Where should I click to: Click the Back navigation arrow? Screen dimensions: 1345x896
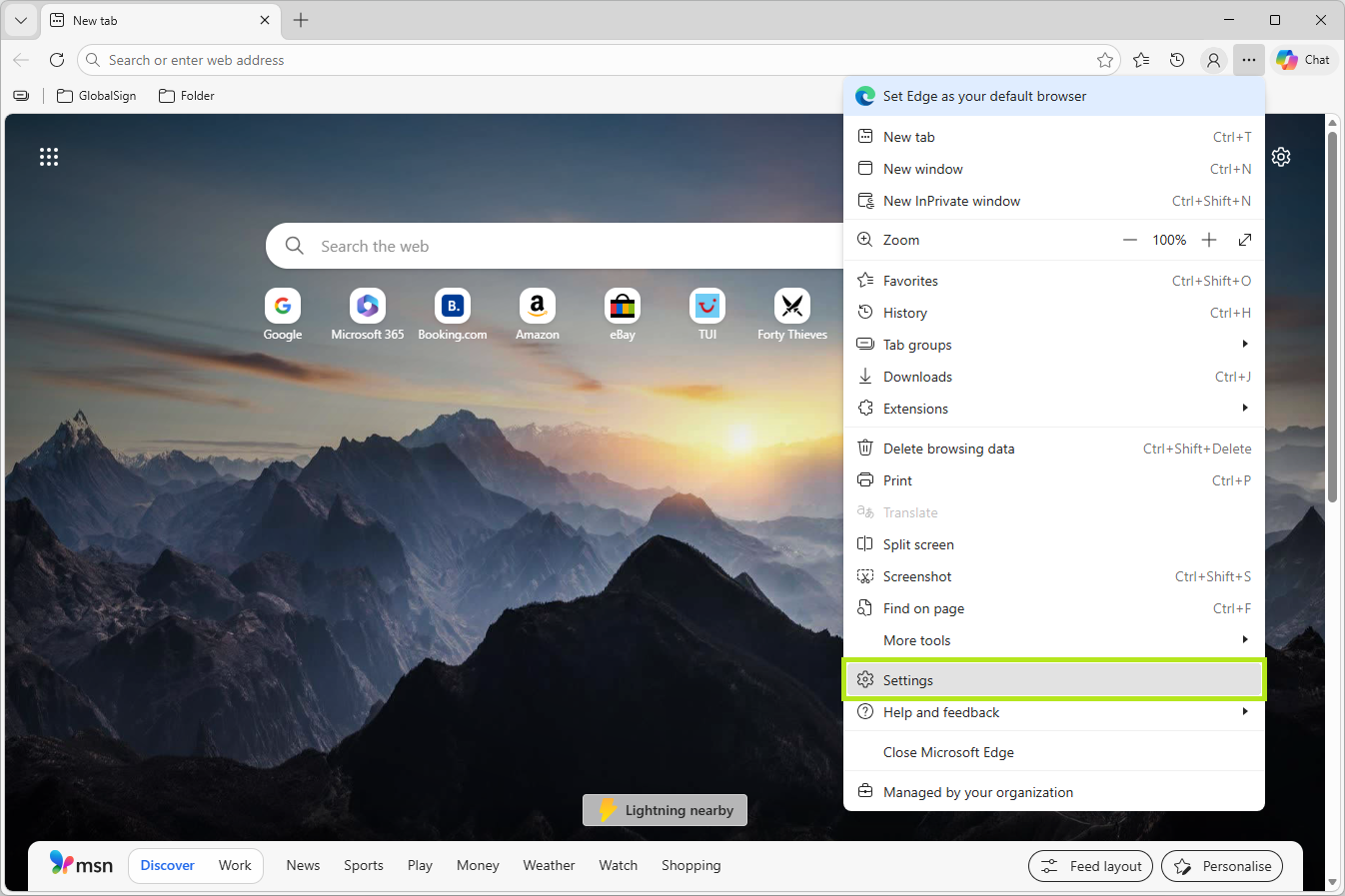pyautogui.click(x=21, y=60)
